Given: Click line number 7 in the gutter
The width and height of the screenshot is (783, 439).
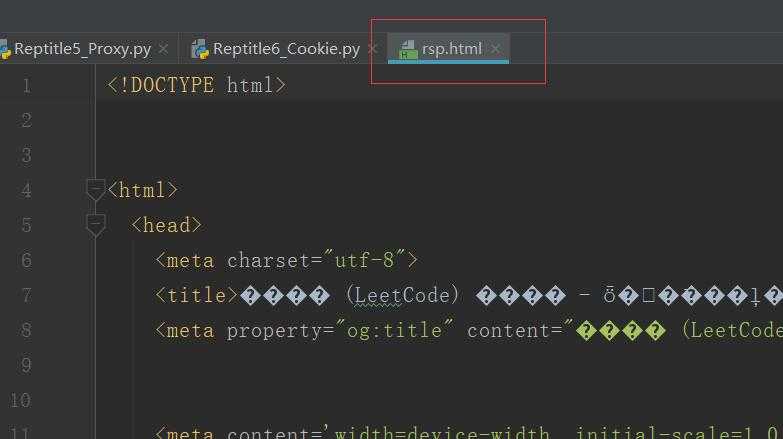Looking at the screenshot, I should (x=26, y=295).
